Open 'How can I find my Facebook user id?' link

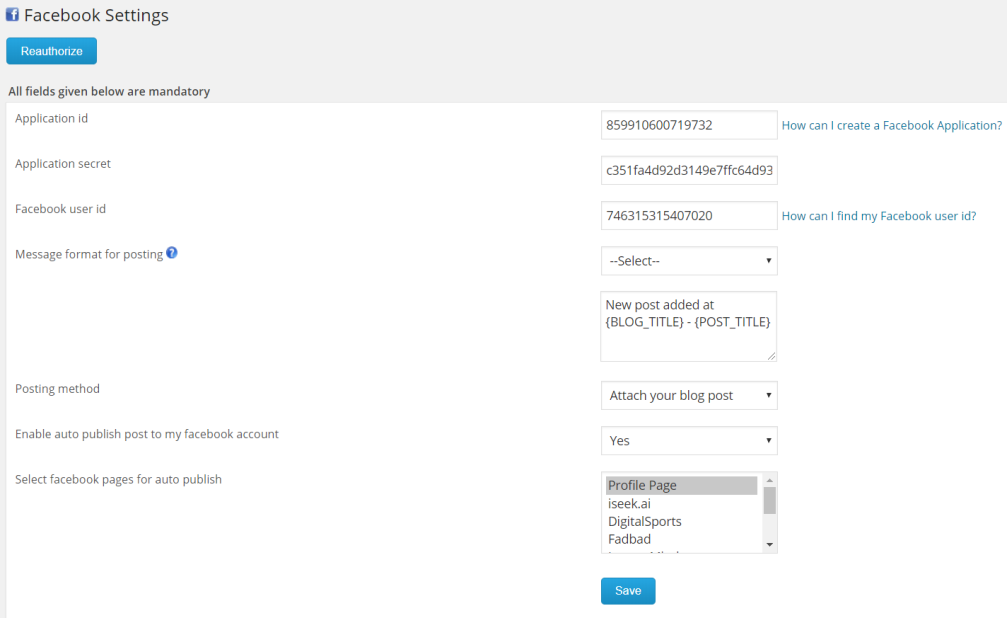[878, 216]
